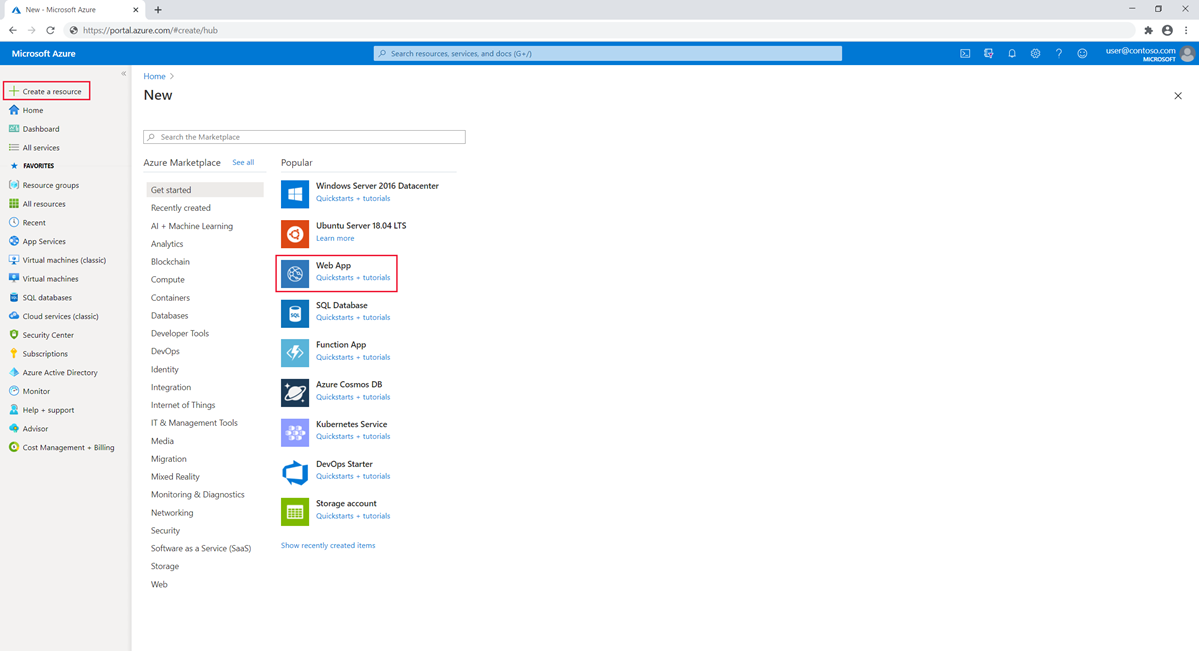Open a new browser tab
This screenshot has width=1199, height=651.
tap(158, 10)
